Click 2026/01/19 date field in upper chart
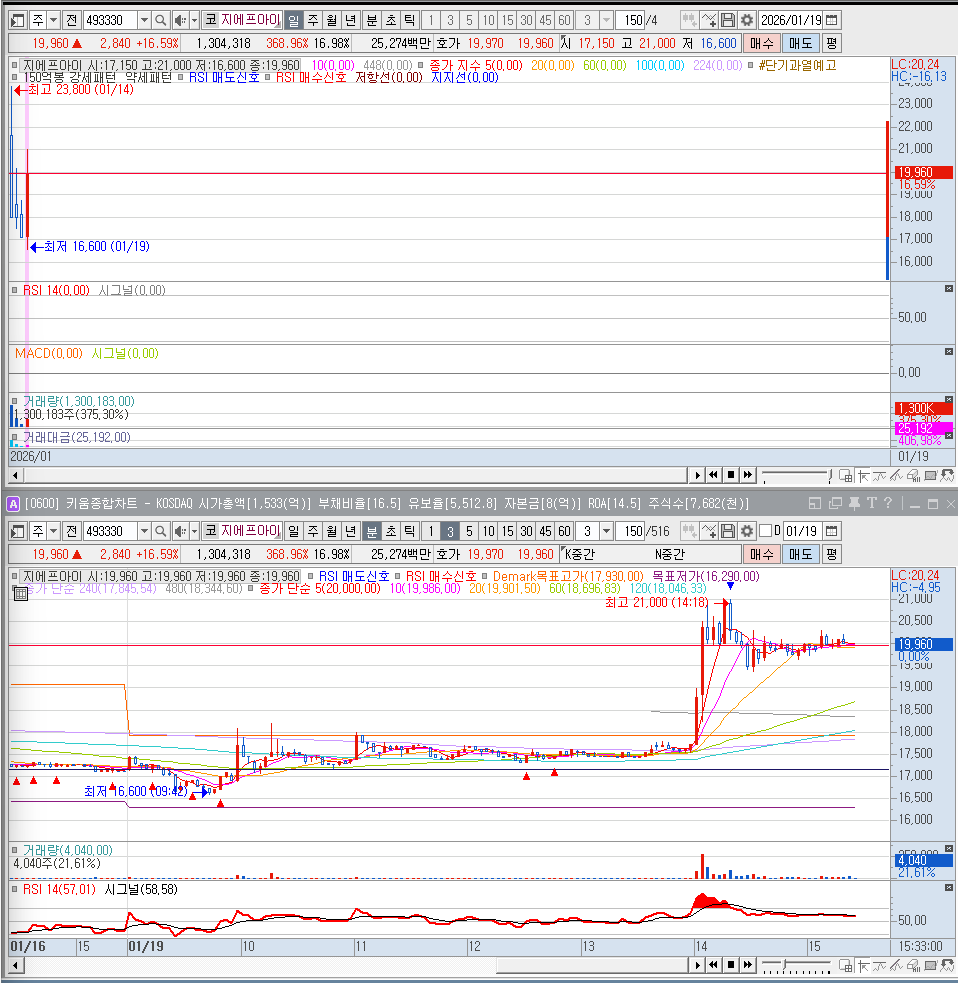This screenshot has height=983, width=958. [791, 20]
